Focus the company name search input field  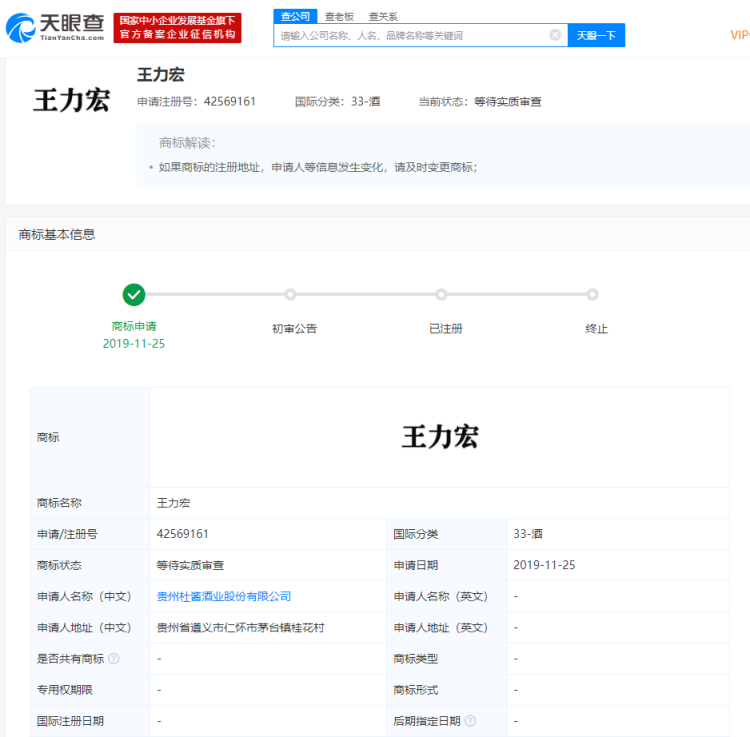point(410,35)
